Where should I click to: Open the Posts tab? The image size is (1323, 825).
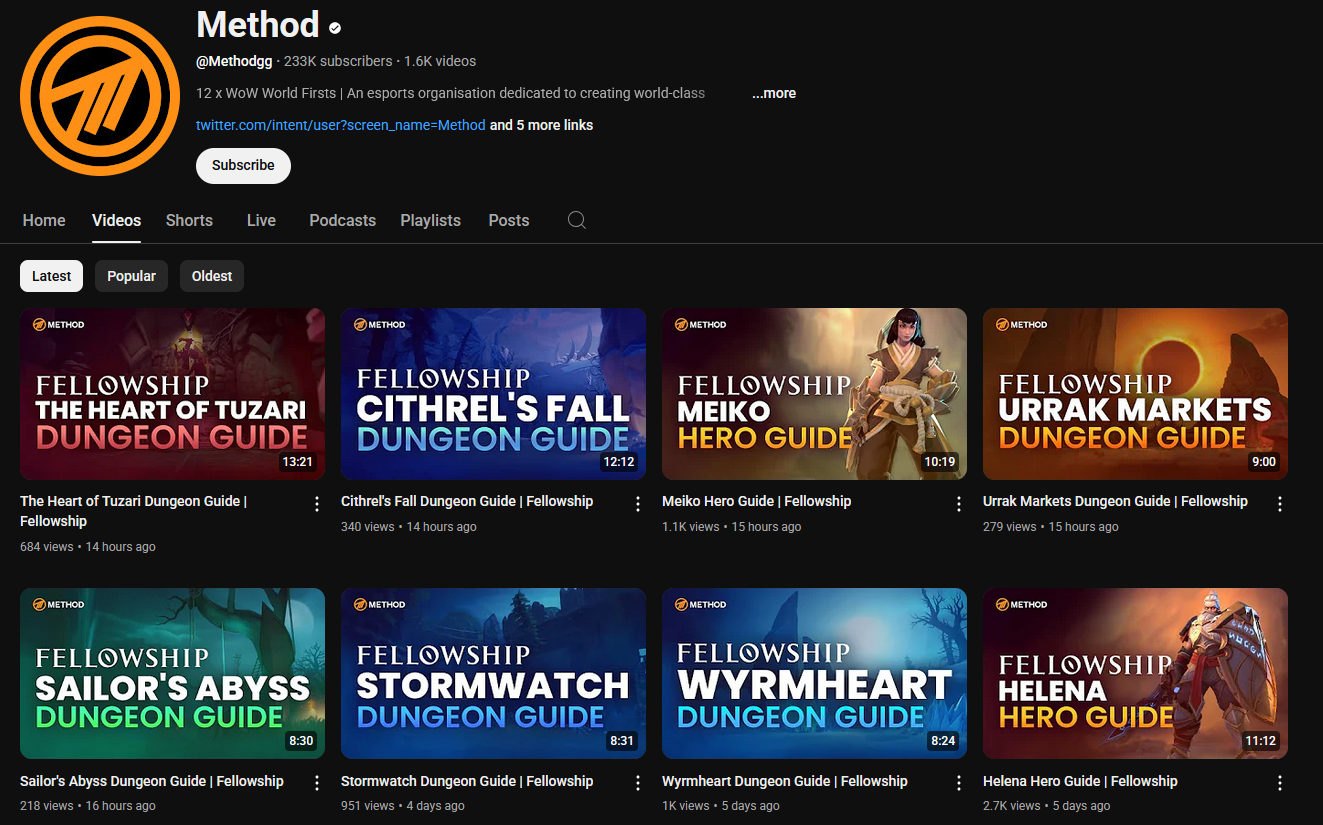(508, 220)
